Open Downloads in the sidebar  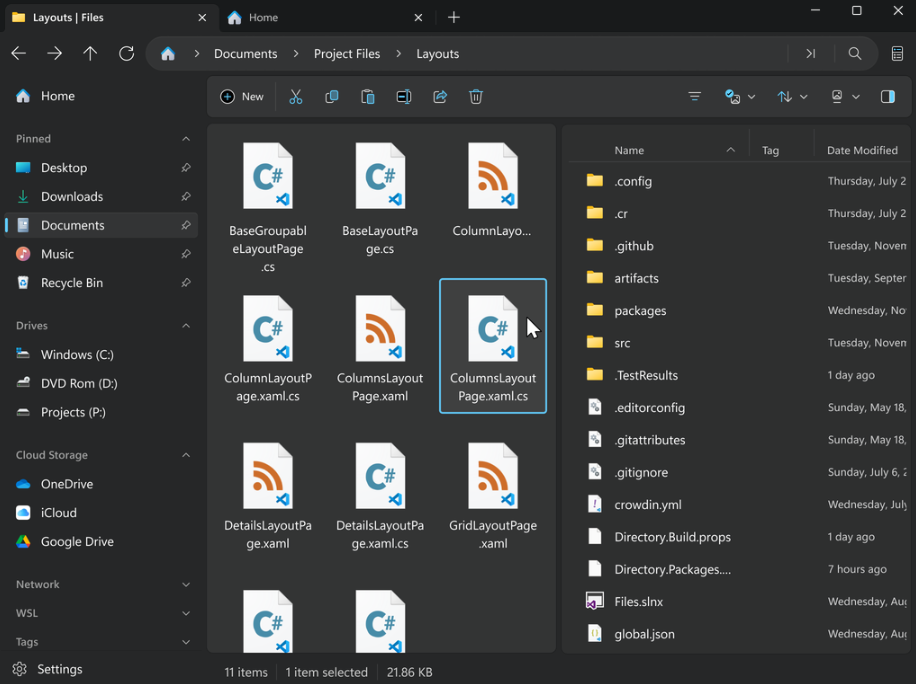point(100,196)
